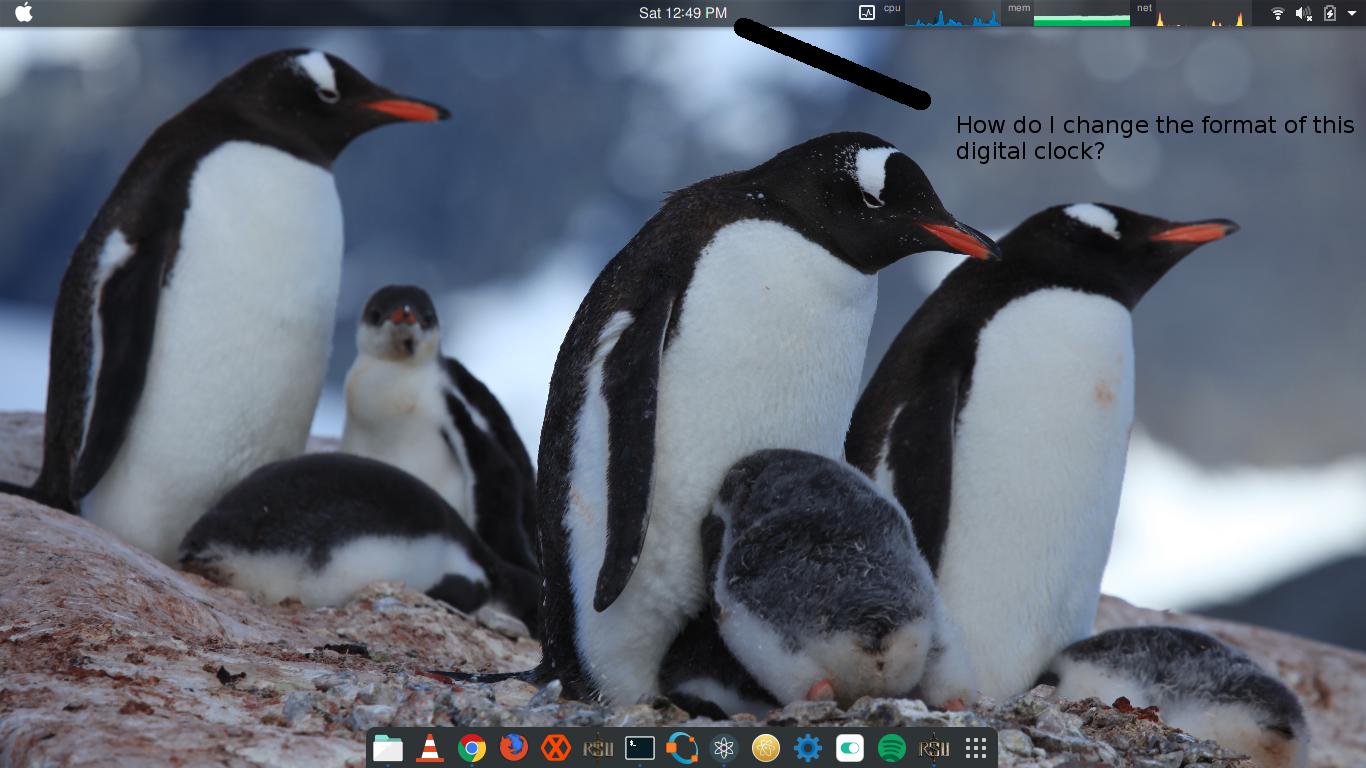Click the Apple logo in the top bar

point(24,12)
